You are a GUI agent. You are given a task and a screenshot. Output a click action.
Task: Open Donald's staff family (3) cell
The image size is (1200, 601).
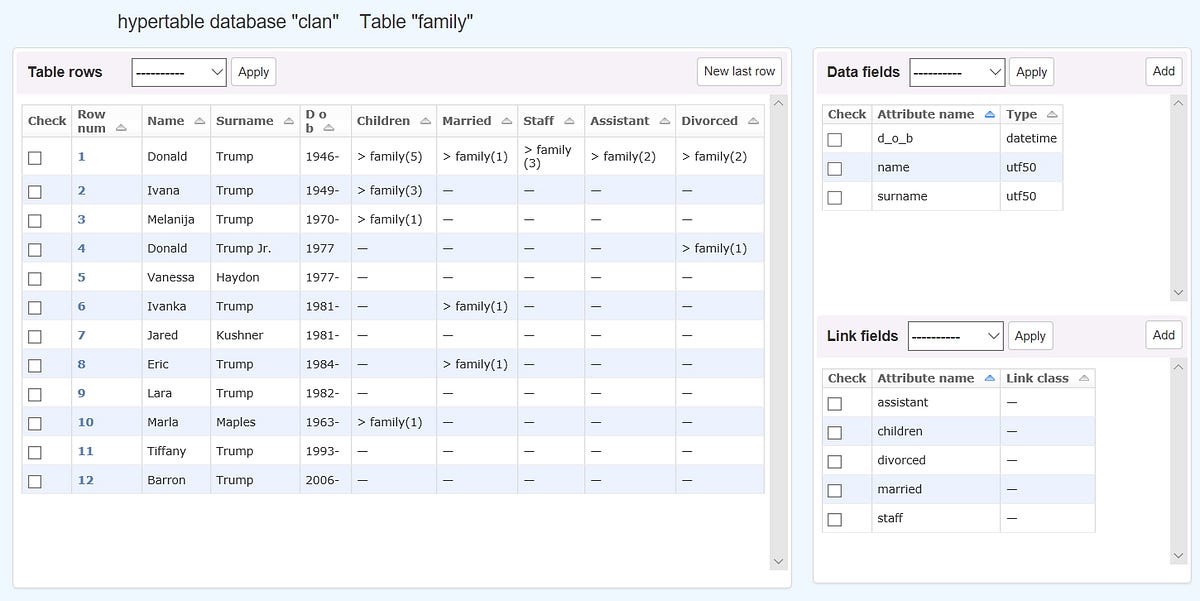547,157
